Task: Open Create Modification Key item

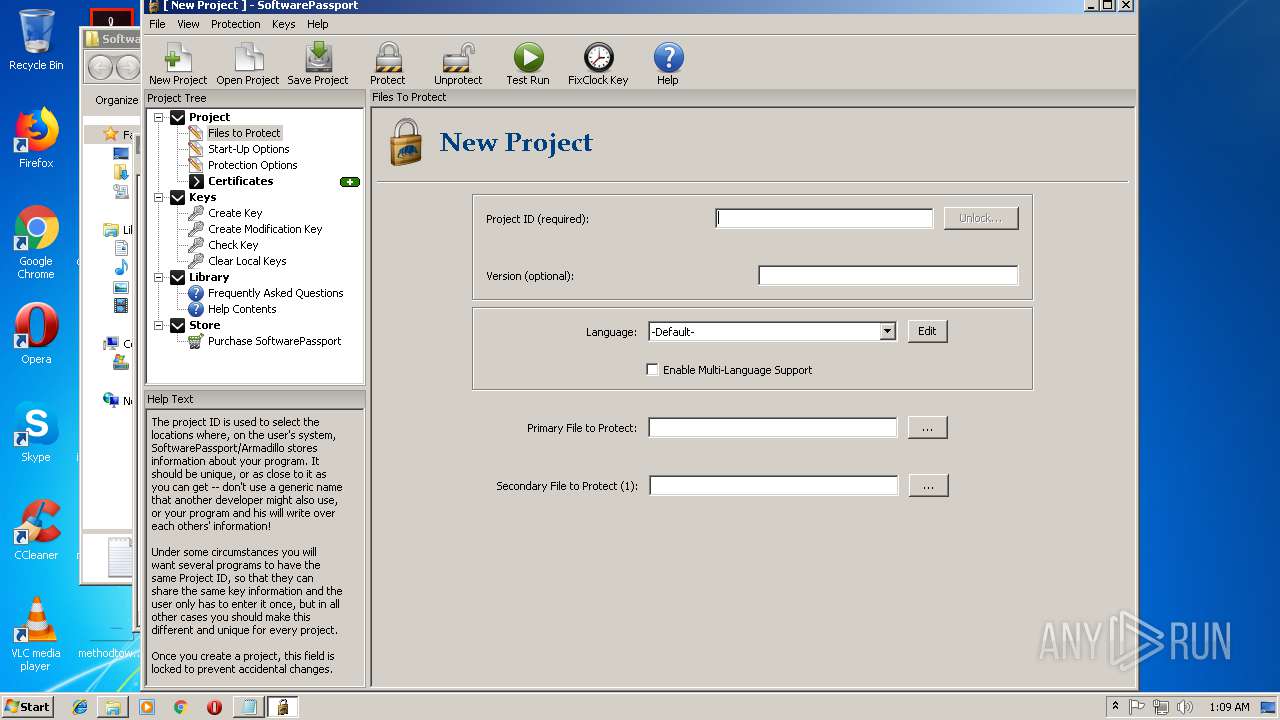Action: [x=265, y=229]
